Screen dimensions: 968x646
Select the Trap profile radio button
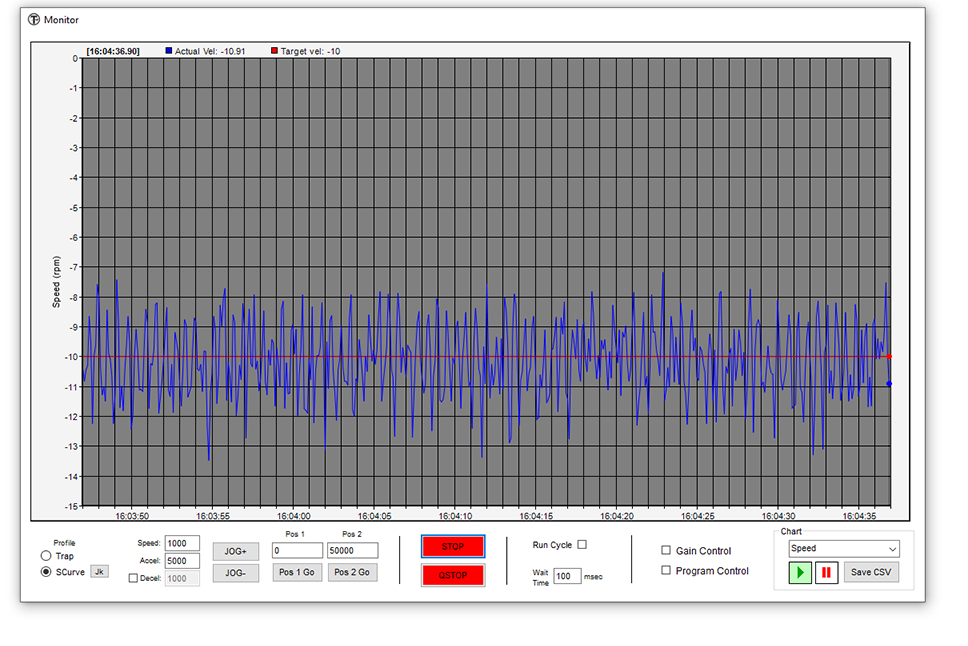click(46, 556)
